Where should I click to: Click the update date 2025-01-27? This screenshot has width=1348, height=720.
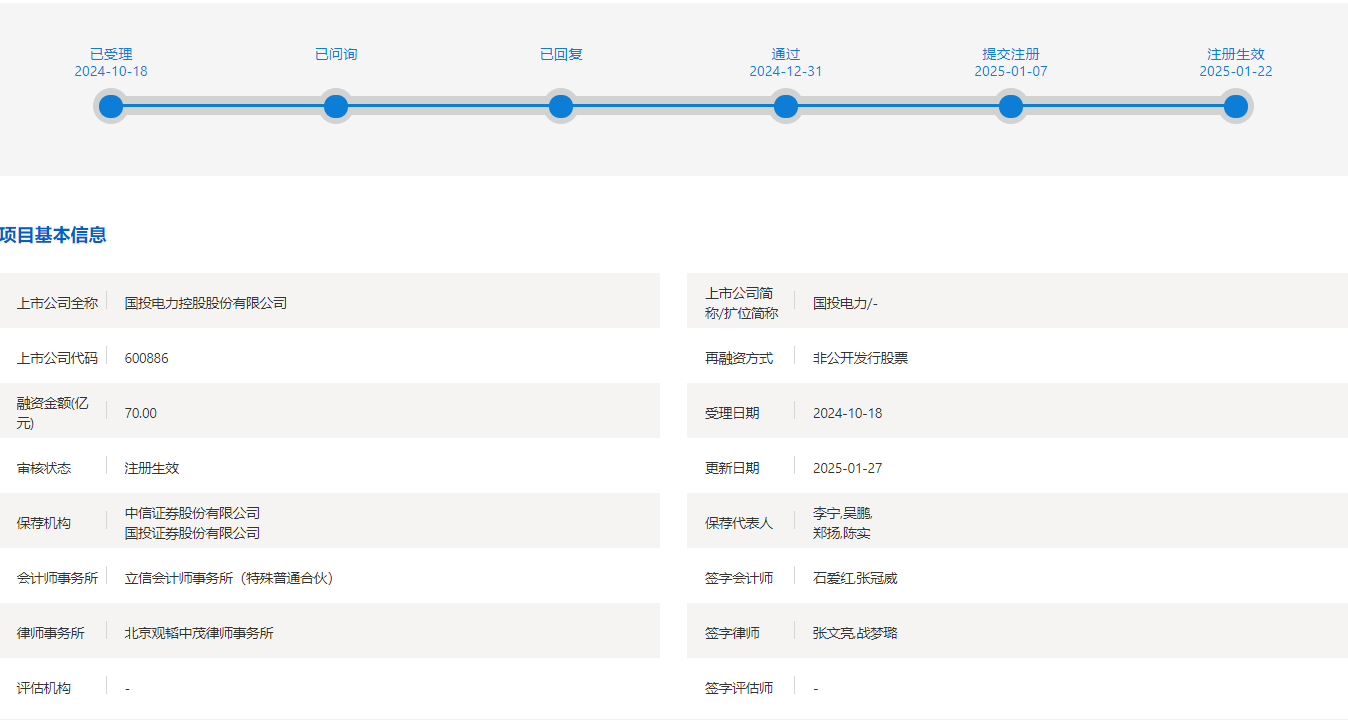click(847, 468)
